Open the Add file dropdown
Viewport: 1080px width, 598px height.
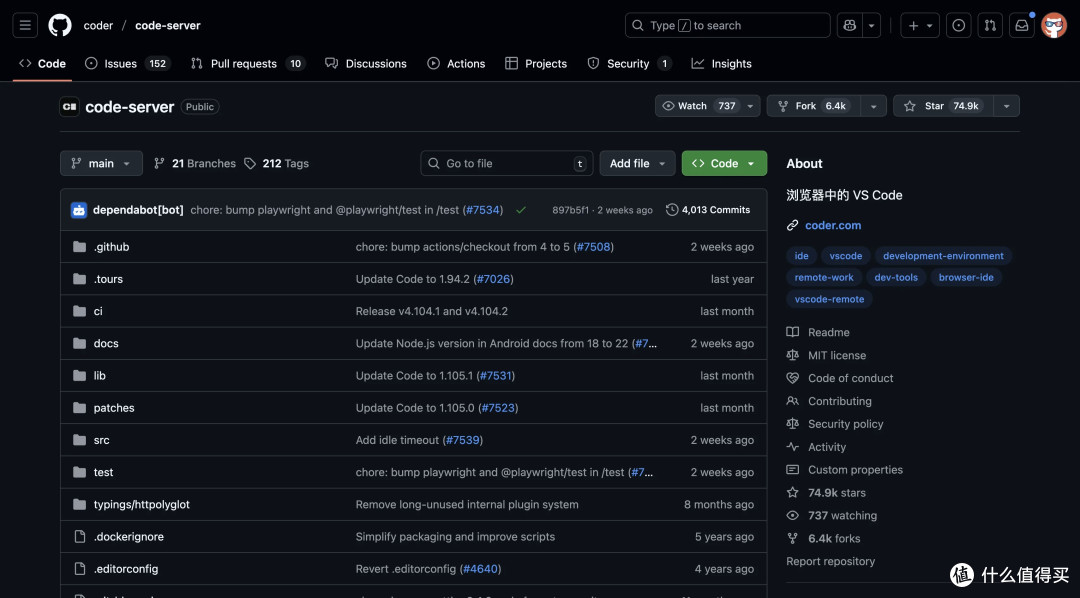tap(637, 163)
